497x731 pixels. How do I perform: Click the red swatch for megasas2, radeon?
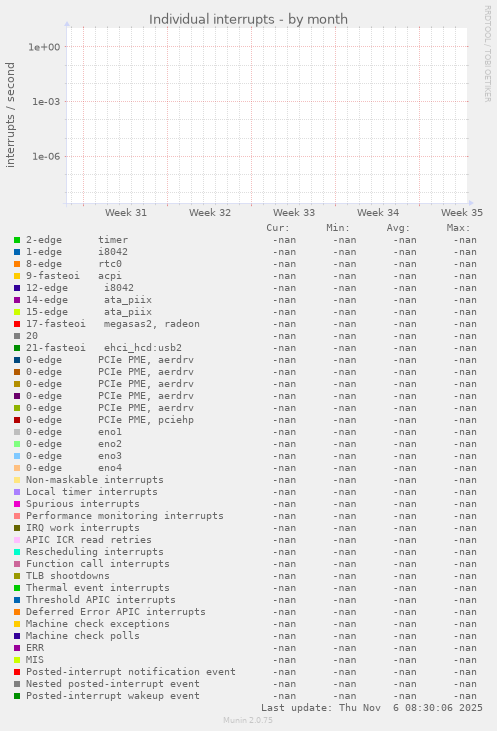tap(17, 324)
